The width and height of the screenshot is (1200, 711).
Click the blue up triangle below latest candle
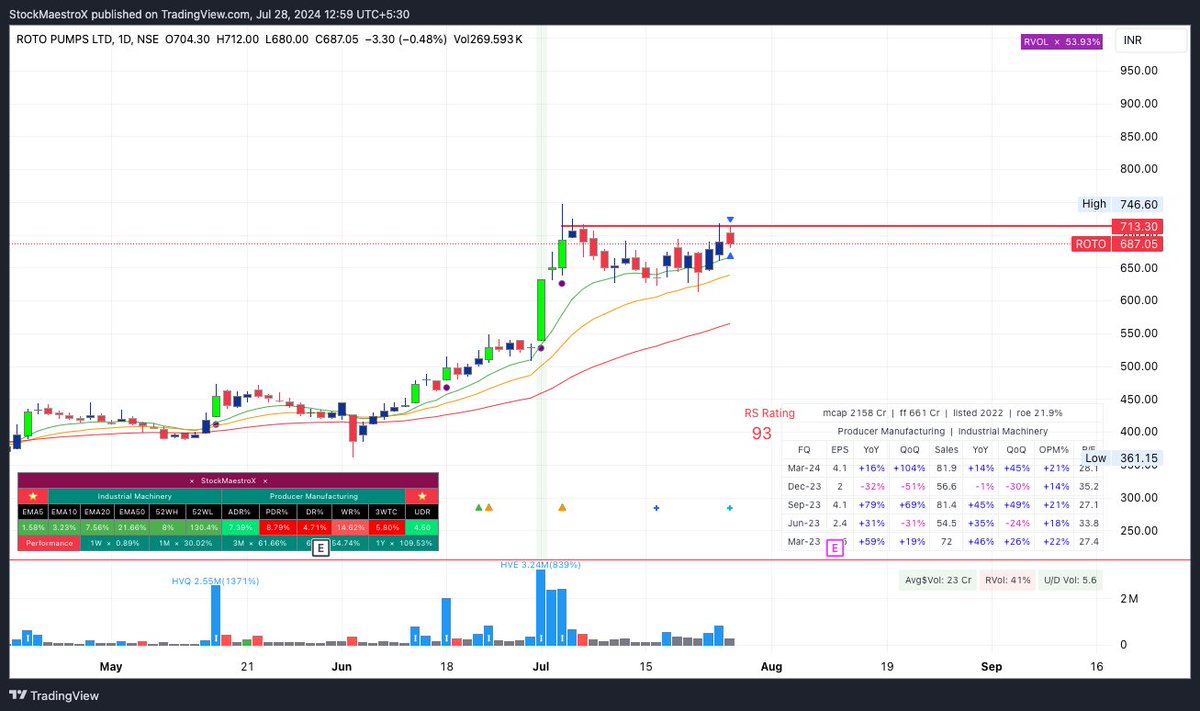tap(731, 257)
